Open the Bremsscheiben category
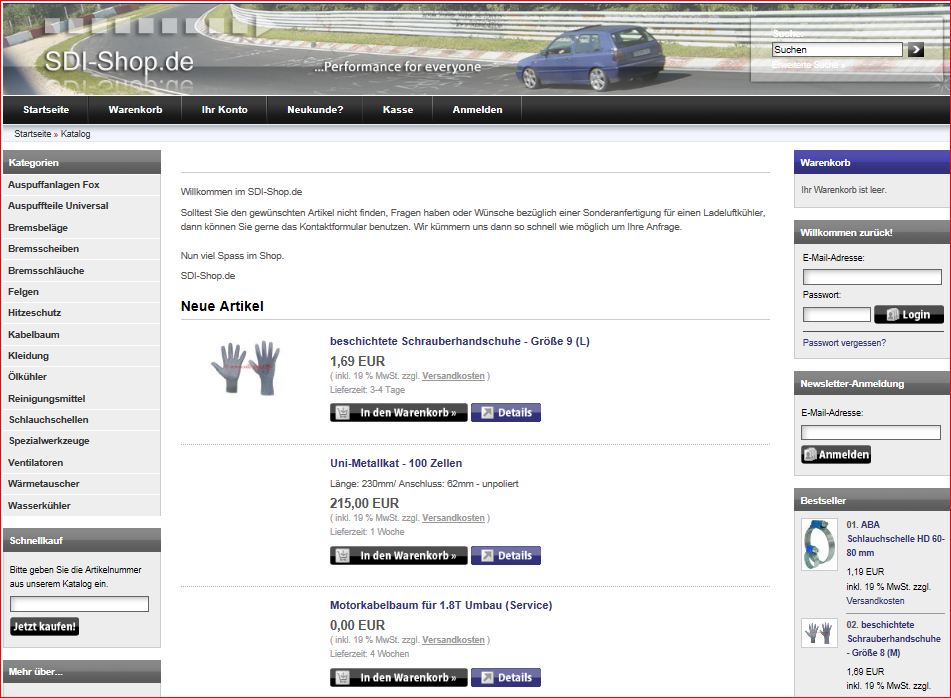The height and width of the screenshot is (698, 951). click(x=43, y=249)
